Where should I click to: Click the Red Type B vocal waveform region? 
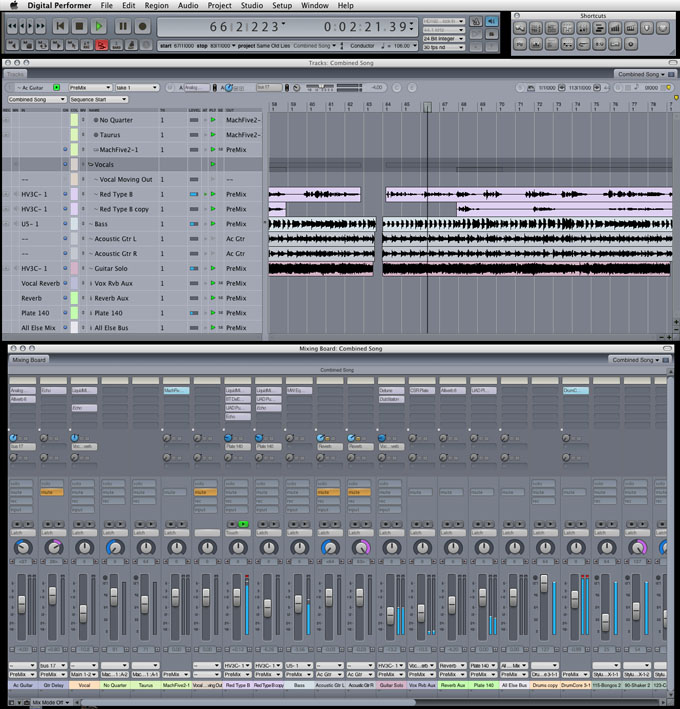point(529,194)
